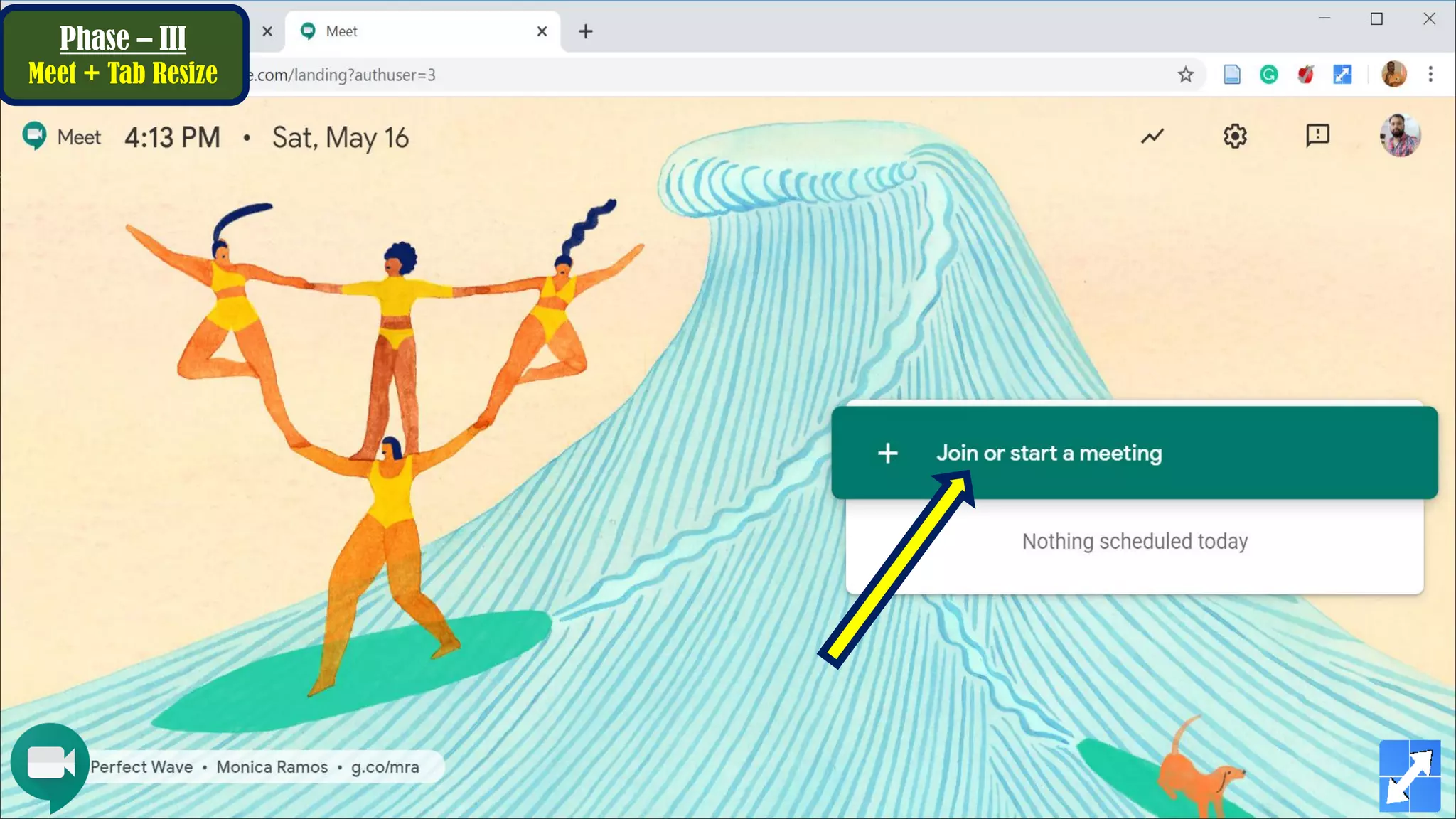Click the 4:13 PM time display
Screen dimensions: 1456x819
[x=173, y=137]
